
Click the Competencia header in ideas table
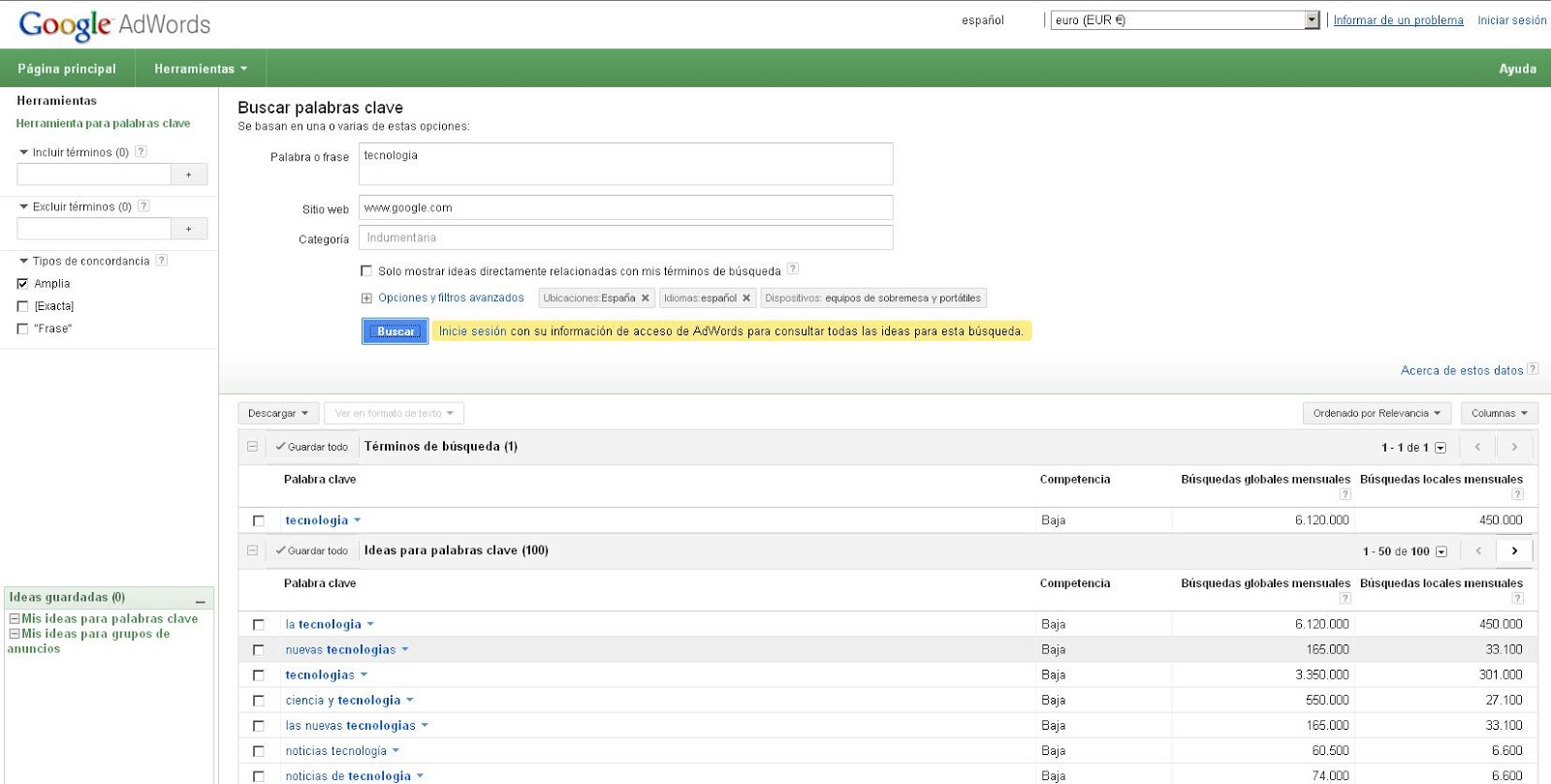1075,583
